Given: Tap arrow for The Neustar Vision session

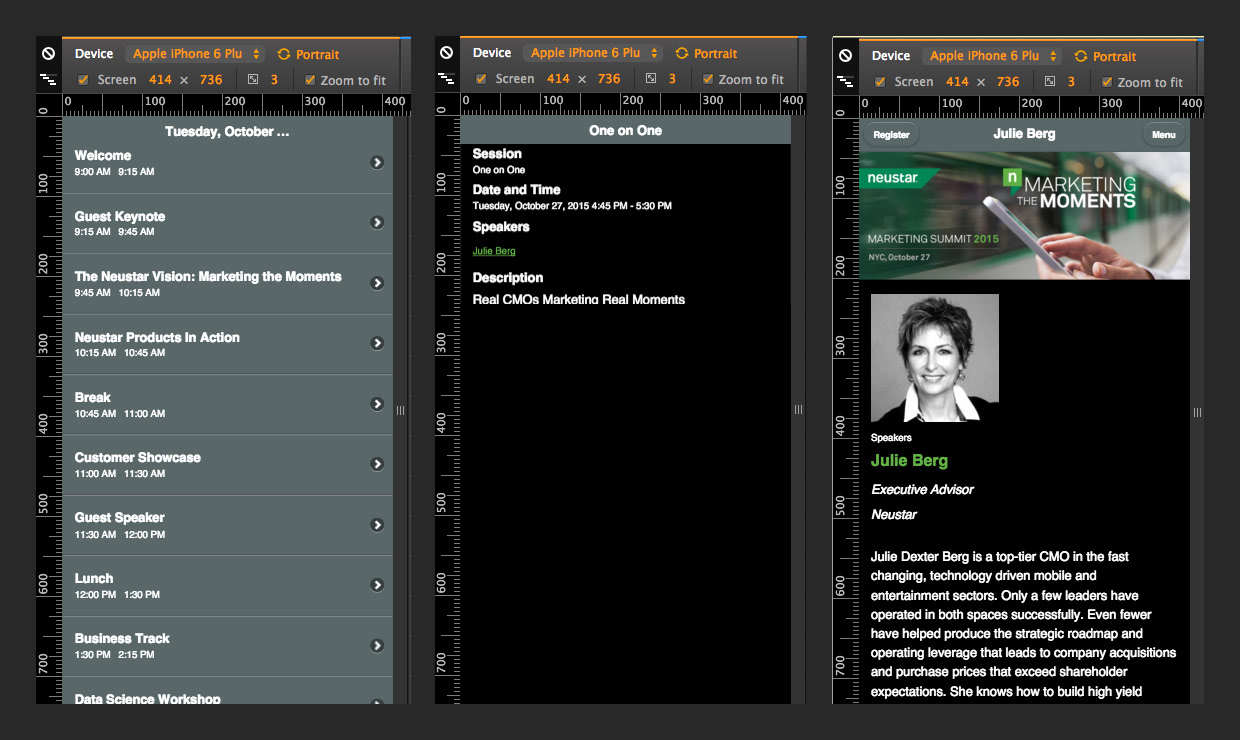Looking at the screenshot, I should pos(377,283).
